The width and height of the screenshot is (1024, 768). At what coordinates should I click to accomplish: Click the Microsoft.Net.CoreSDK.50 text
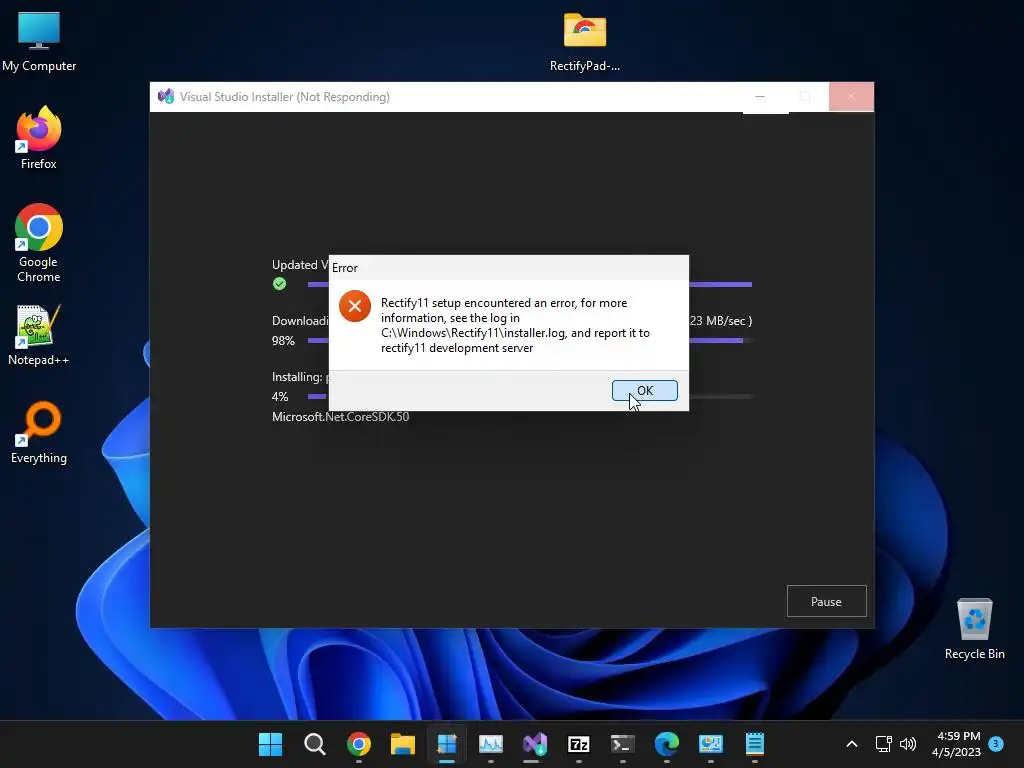point(340,417)
